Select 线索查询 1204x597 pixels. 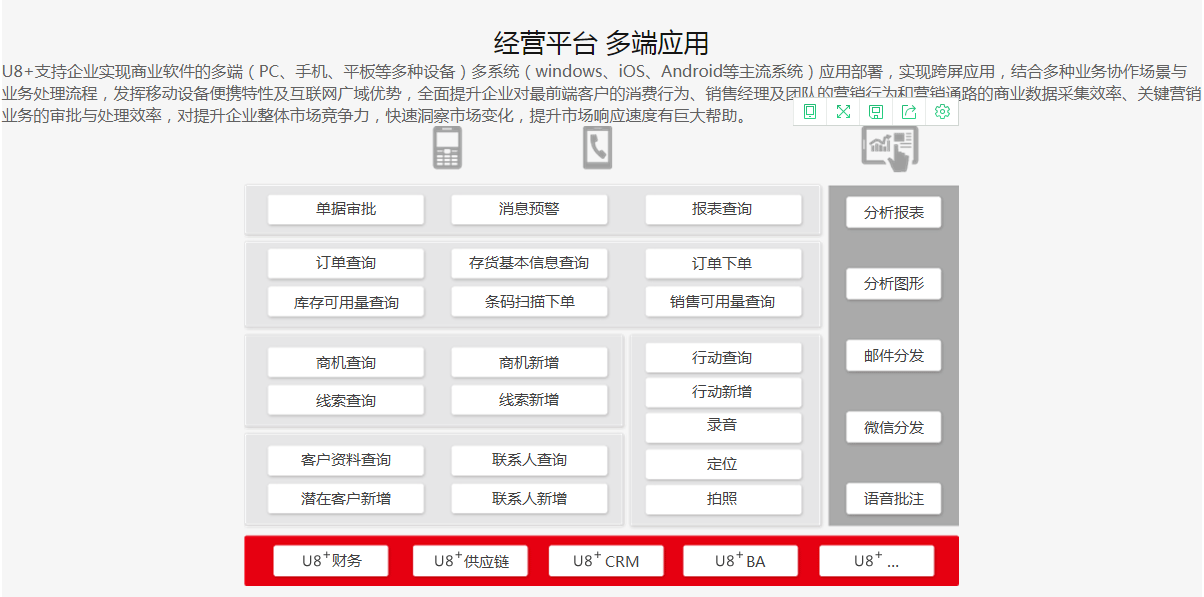pyautogui.click(x=346, y=401)
